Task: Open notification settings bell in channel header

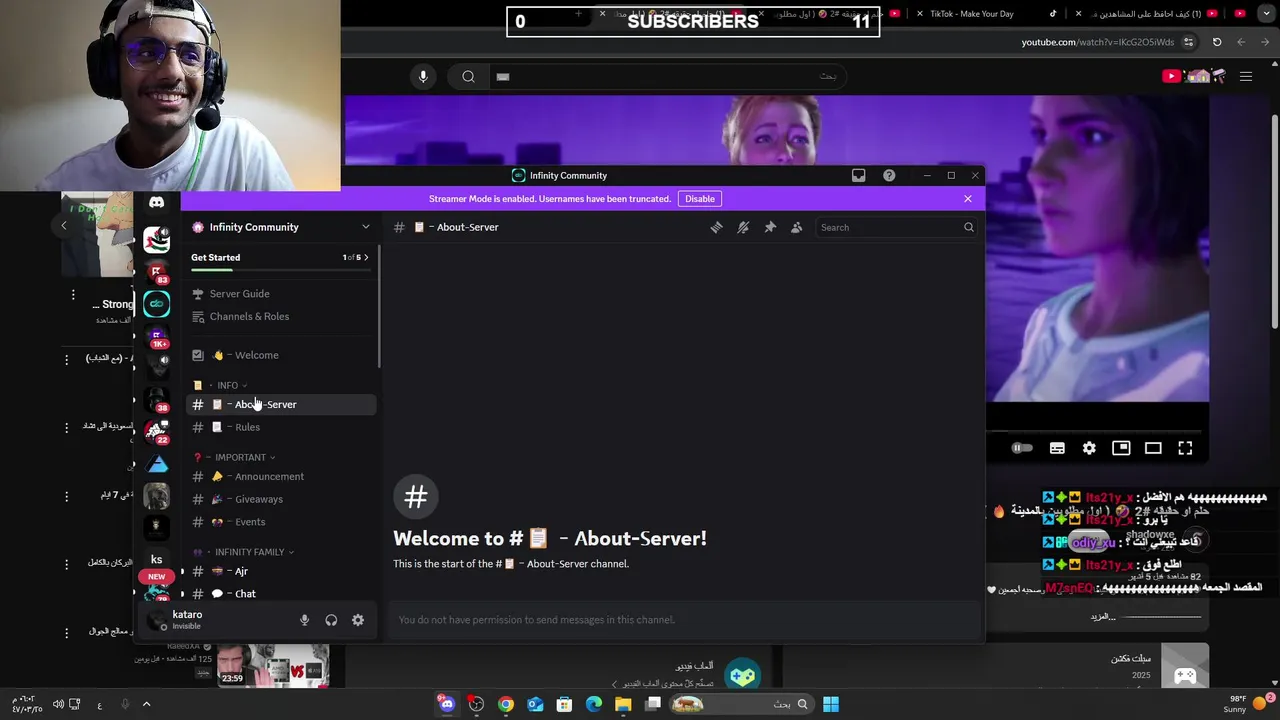Action: point(743,227)
